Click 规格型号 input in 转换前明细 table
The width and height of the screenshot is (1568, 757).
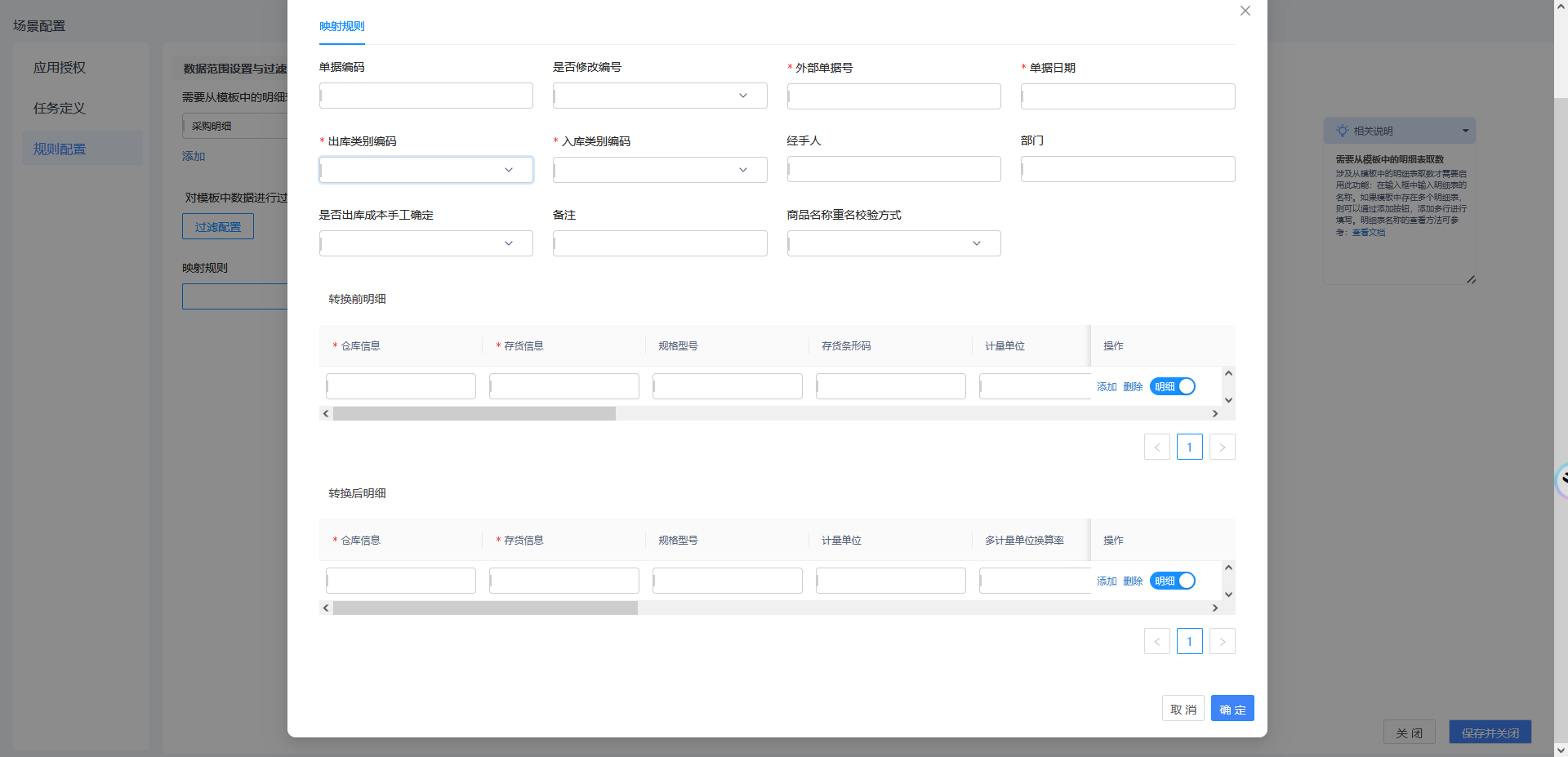click(x=728, y=386)
